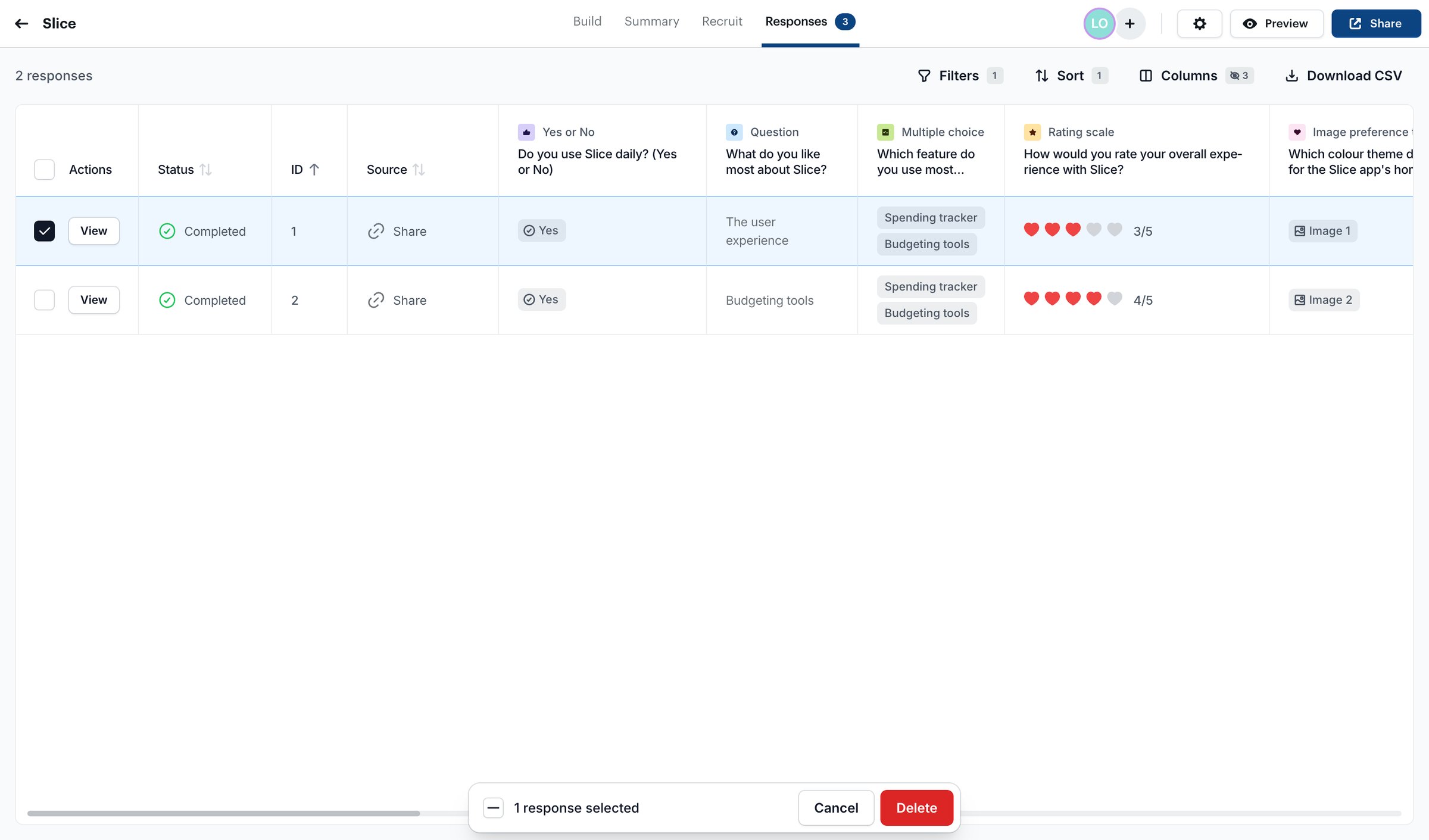Click the Completed check icon in row 1
The height and width of the screenshot is (840, 1429).
pos(167,231)
